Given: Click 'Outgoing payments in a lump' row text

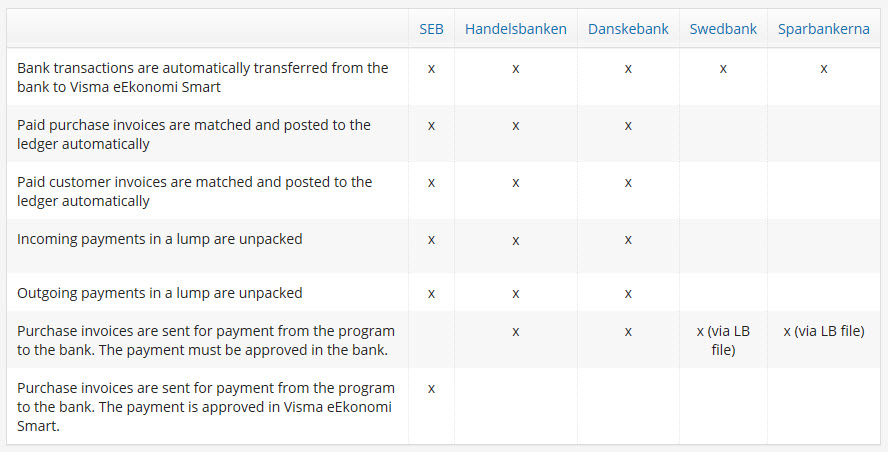Looking at the screenshot, I should coord(160,293).
